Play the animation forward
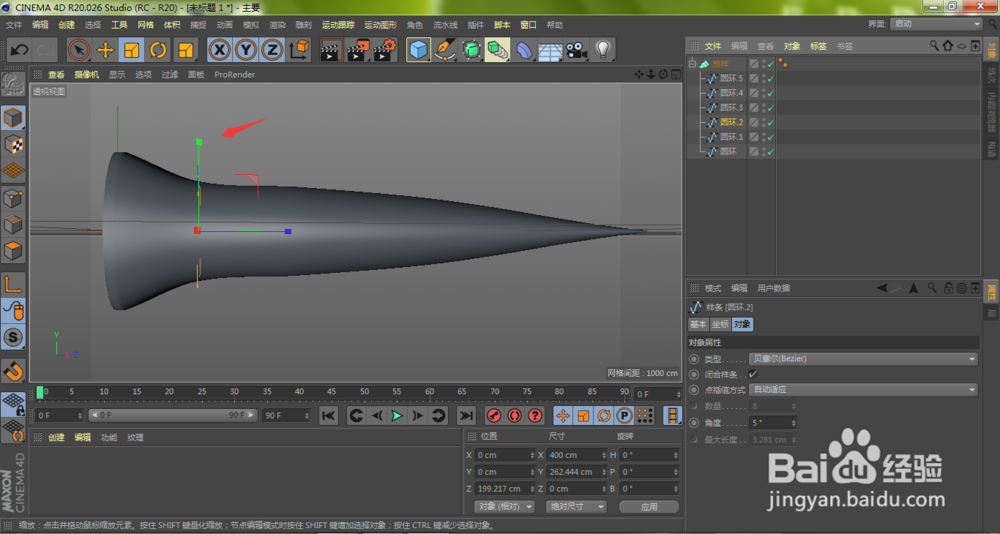Viewport: 1000px width, 534px height. click(397, 416)
